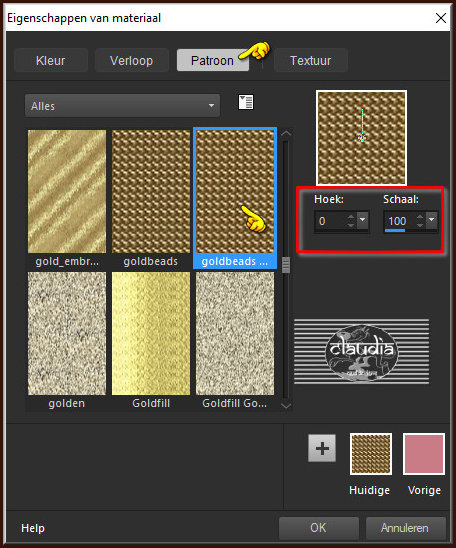
Task: Open the Schaal value dropdown arrow
Action: click(x=432, y=220)
